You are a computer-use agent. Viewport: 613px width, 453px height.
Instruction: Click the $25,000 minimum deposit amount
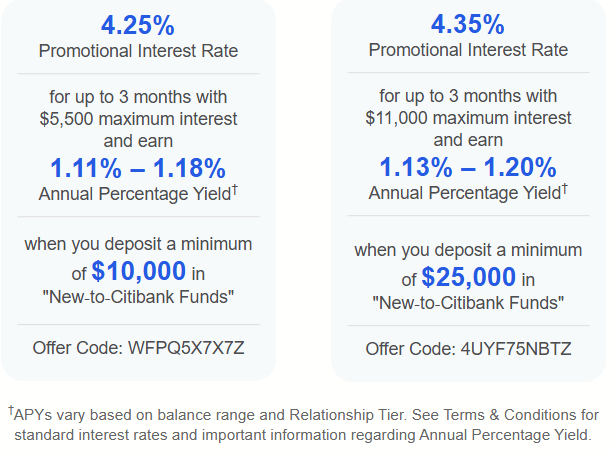point(468,277)
